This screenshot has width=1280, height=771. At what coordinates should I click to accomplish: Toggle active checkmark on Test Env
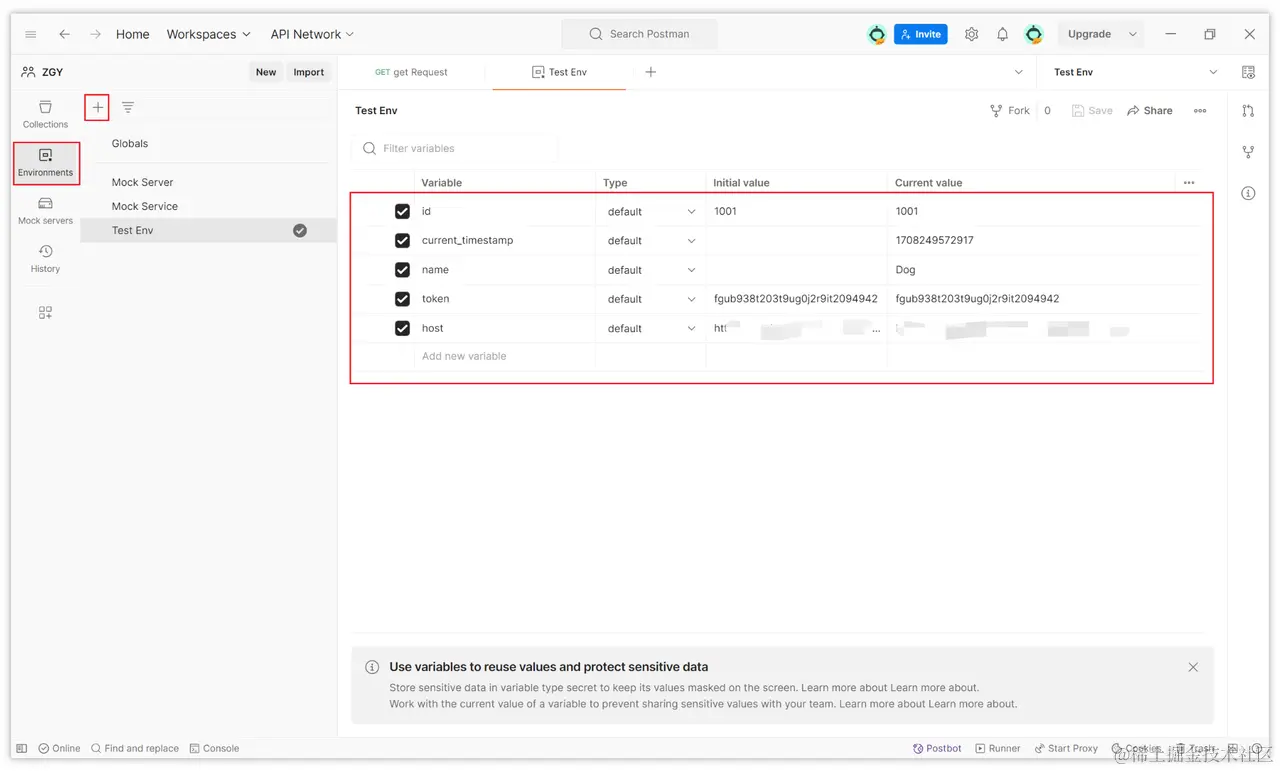coord(300,230)
